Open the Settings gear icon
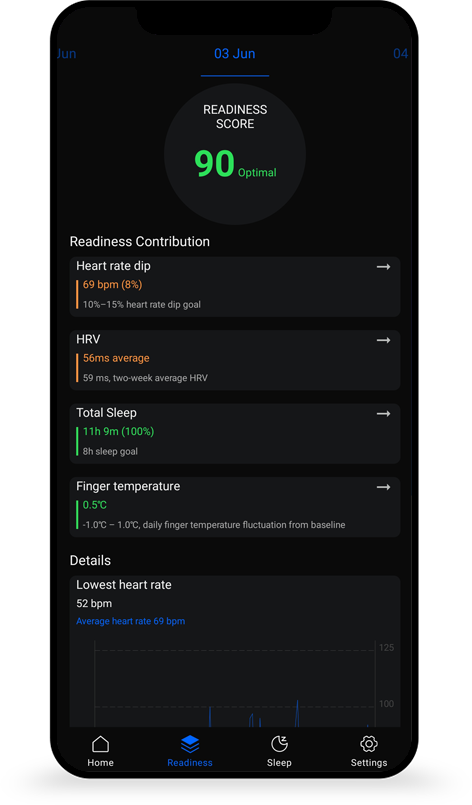The height and width of the screenshot is (805, 472). click(x=369, y=743)
